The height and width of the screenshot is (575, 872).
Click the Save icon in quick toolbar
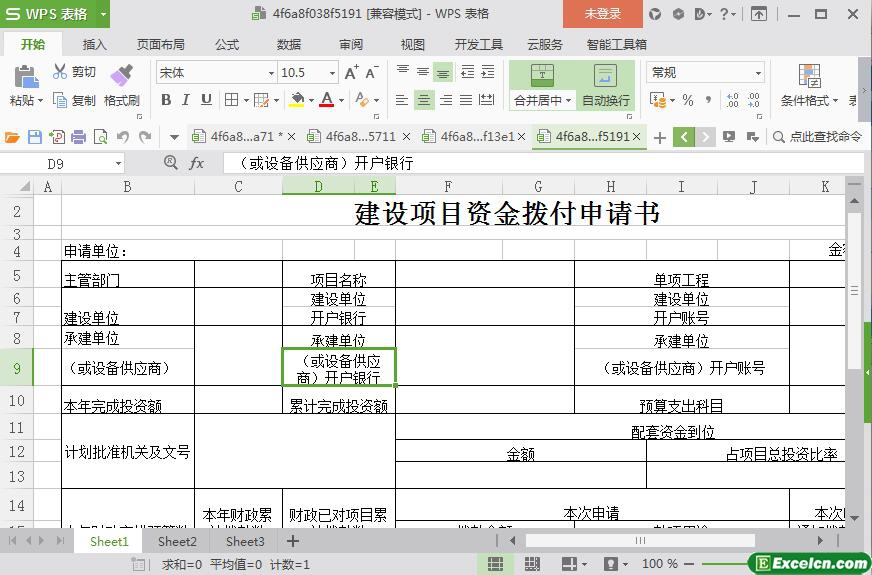[x=35, y=137]
